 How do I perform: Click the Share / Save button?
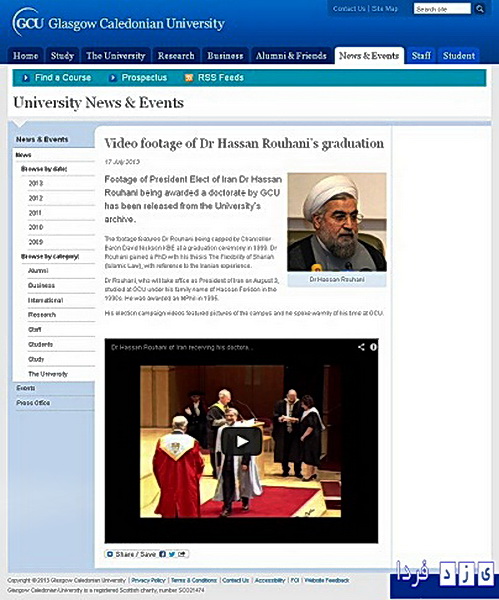point(131,554)
